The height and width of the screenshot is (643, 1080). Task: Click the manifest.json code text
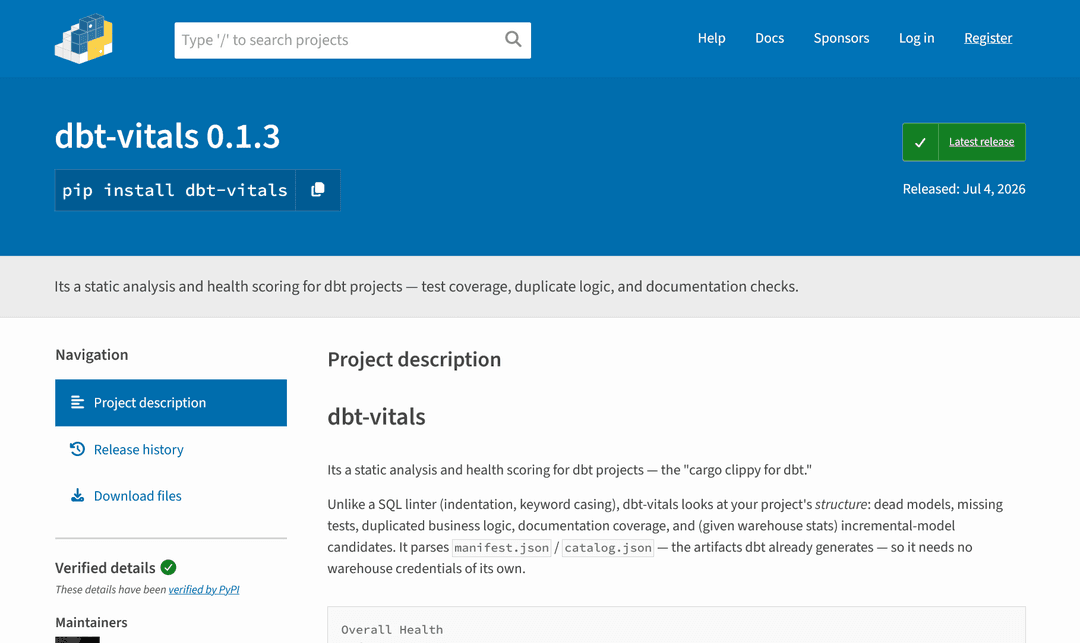point(501,548)
